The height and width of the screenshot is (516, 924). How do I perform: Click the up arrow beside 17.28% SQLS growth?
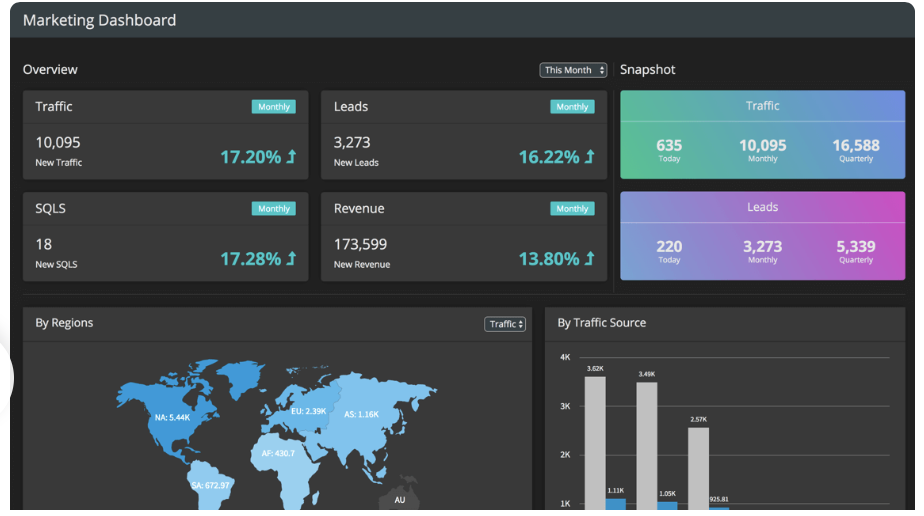pyautogui.click(x=291, y=259)
